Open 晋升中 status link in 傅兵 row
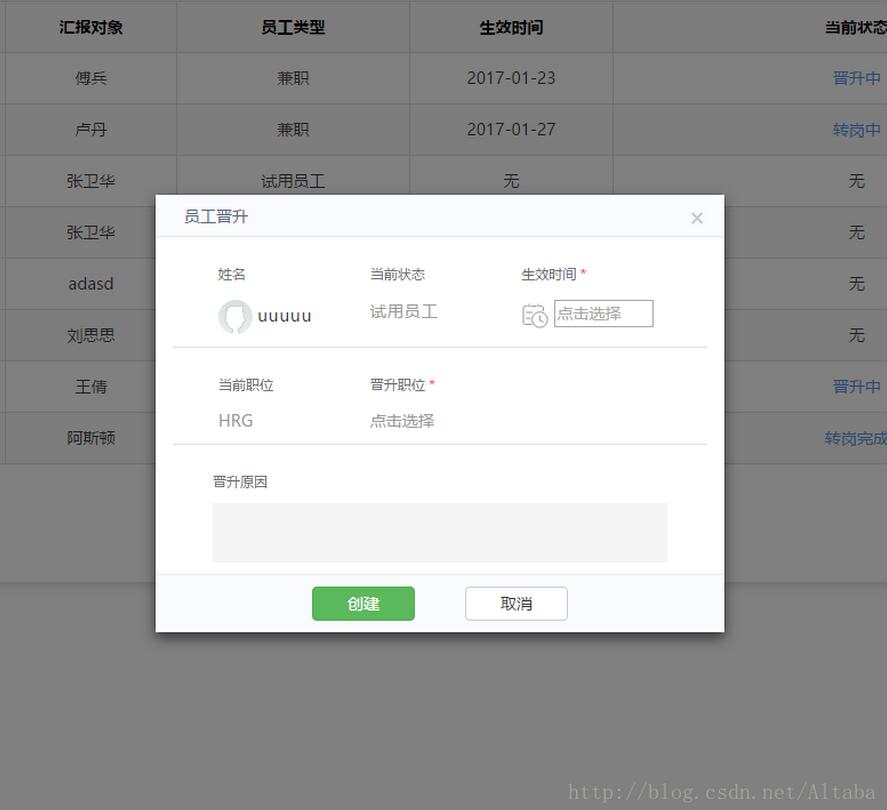The height and width of the screenshot is (810, 887). [856, 78]
